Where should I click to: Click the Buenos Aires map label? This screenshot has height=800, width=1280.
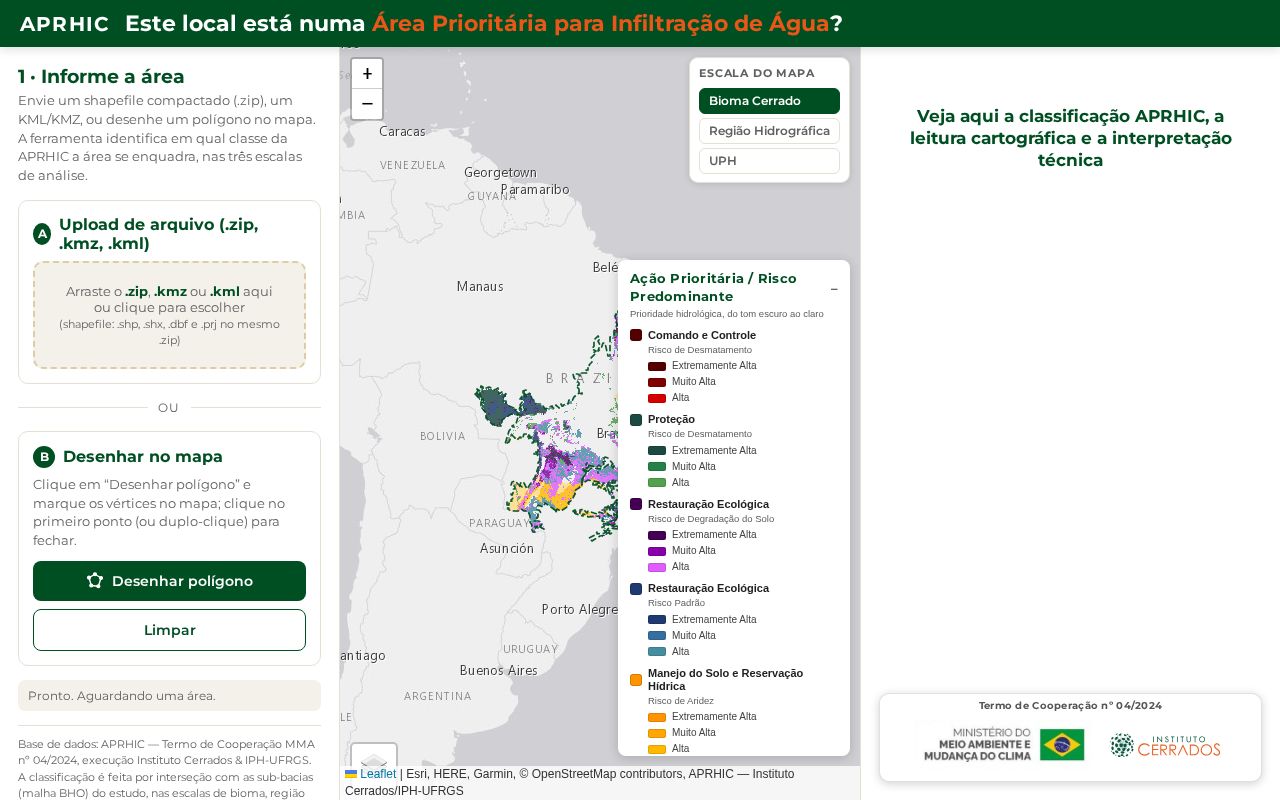click(x=499, y=670)
